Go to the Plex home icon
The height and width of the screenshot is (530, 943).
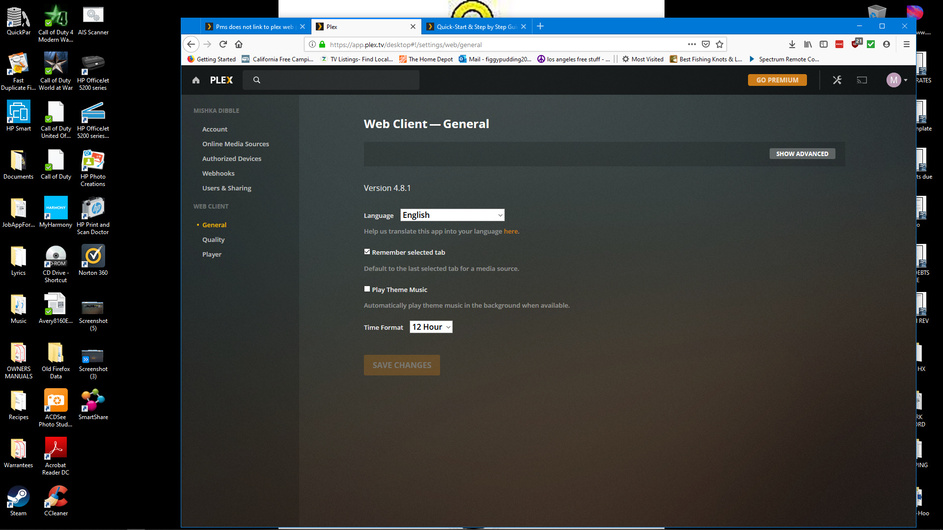click(x=196, y=80)
